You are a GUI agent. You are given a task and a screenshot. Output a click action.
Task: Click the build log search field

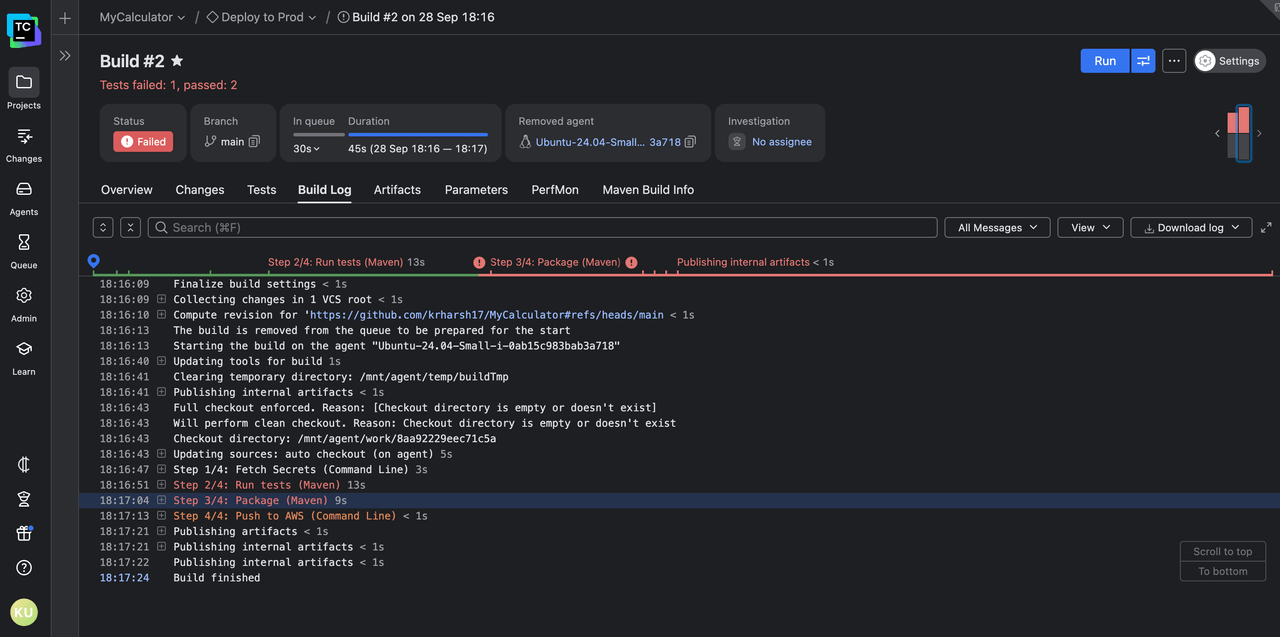pyautogui.click(x=543, y=228)
